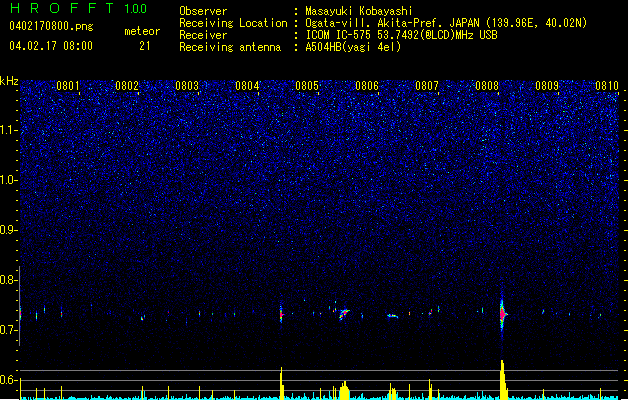
Task: Click the 0.6 kHz axis label
Action: click(x=8, y=380)
